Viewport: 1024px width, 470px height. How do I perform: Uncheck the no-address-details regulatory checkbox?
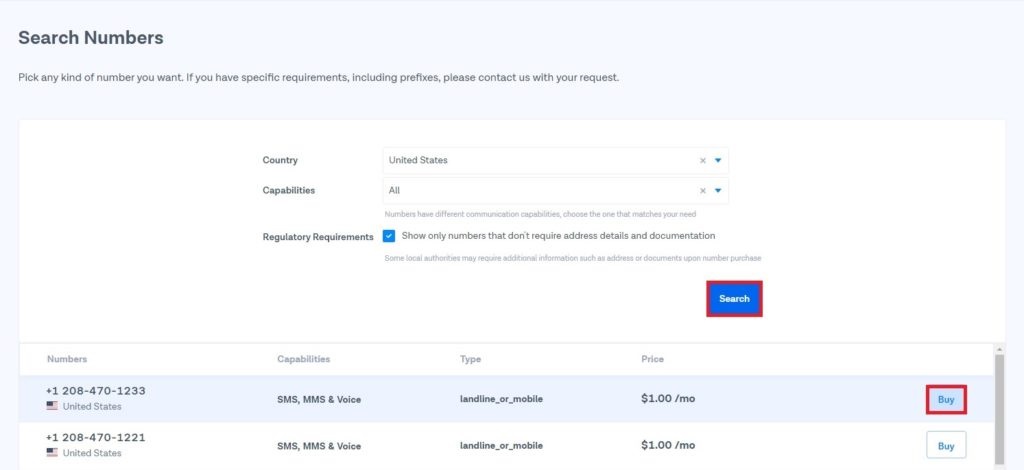point(389,236)
